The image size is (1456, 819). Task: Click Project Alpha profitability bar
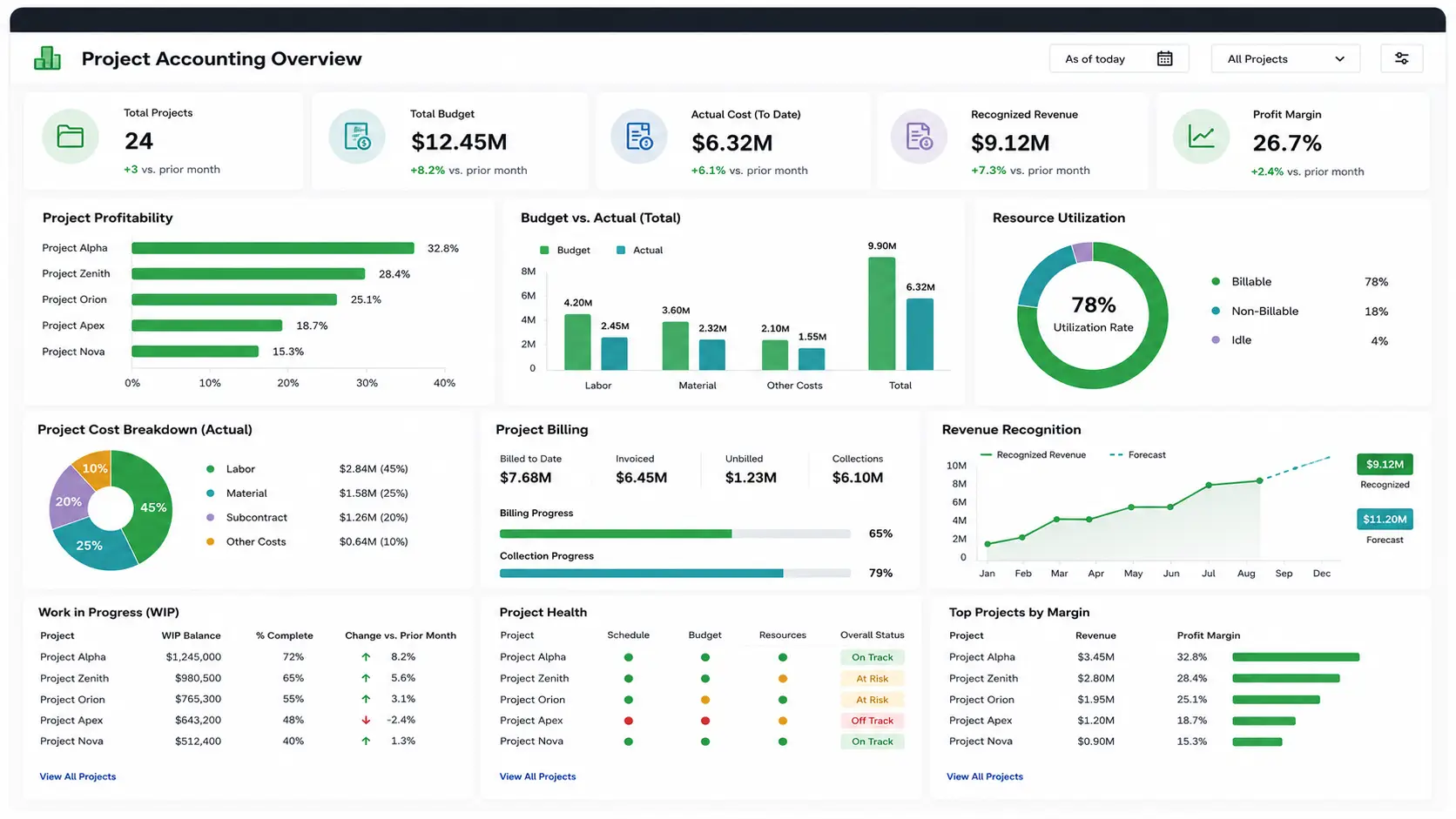[x=273, y=248]
